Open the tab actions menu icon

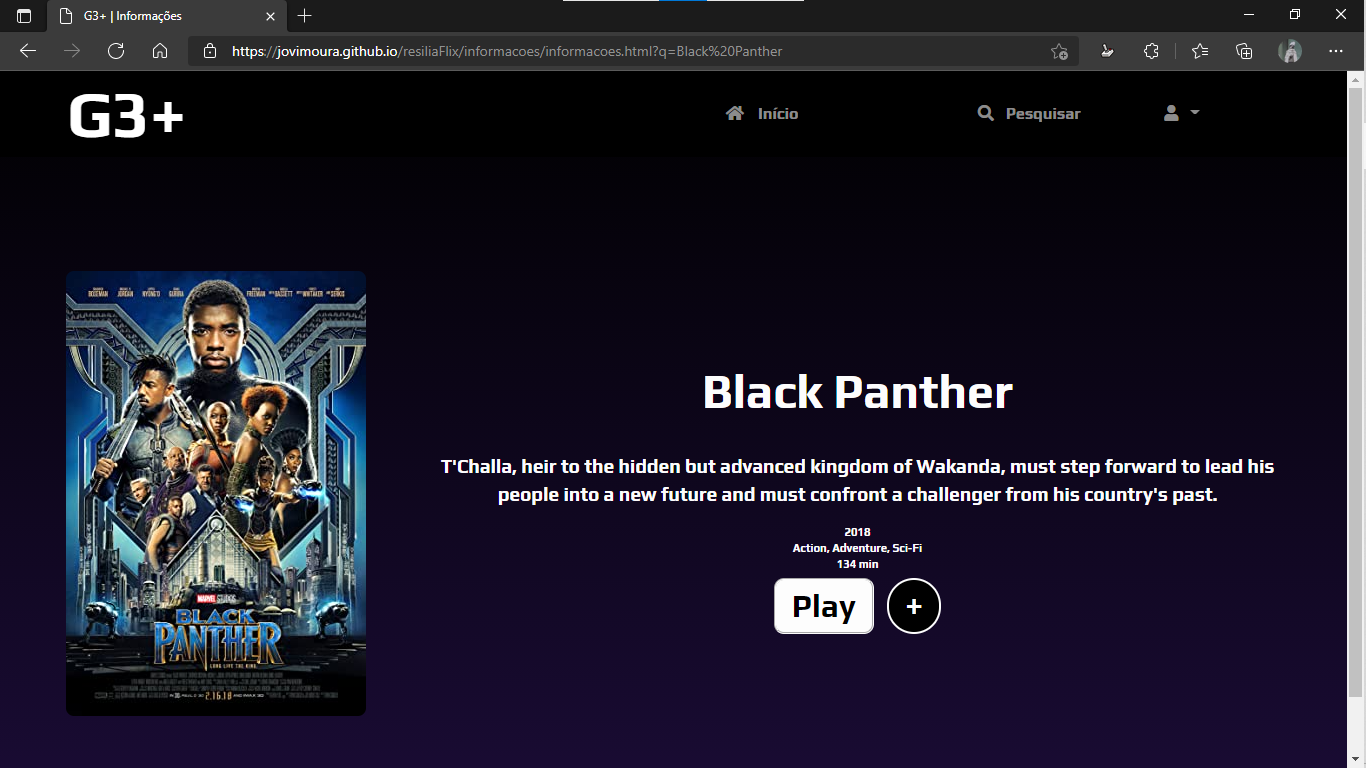pyautogui.click(x=24, y=16)
